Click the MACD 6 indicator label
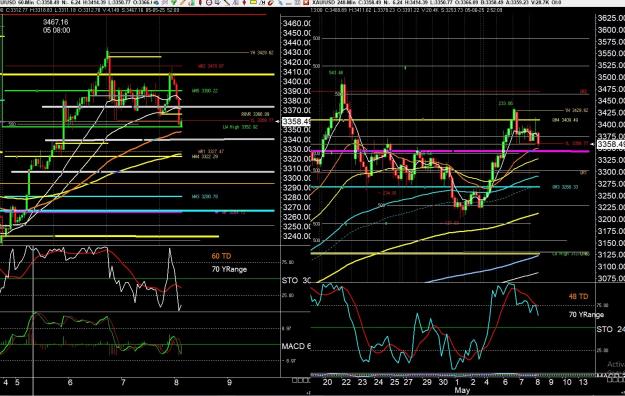 coord(296,346)
